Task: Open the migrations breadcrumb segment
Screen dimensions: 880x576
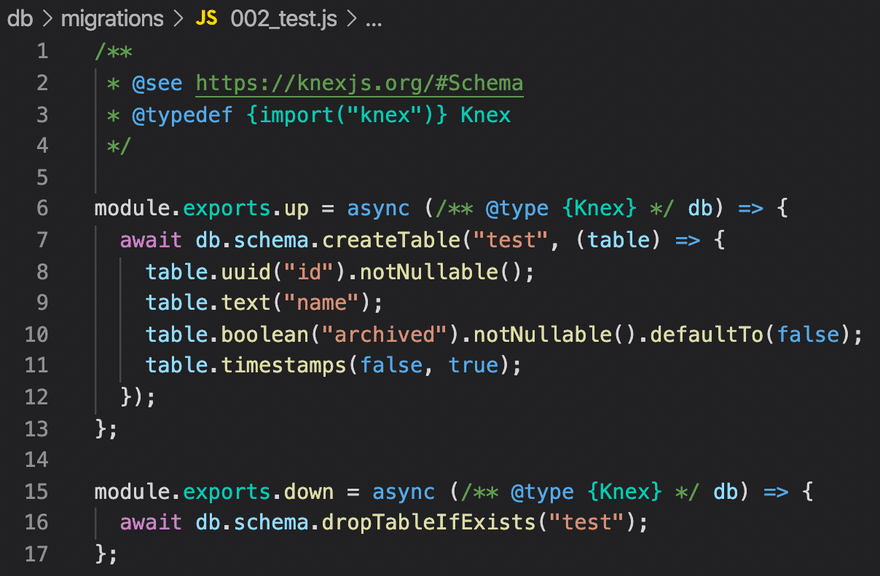Action: pos(111,18)
